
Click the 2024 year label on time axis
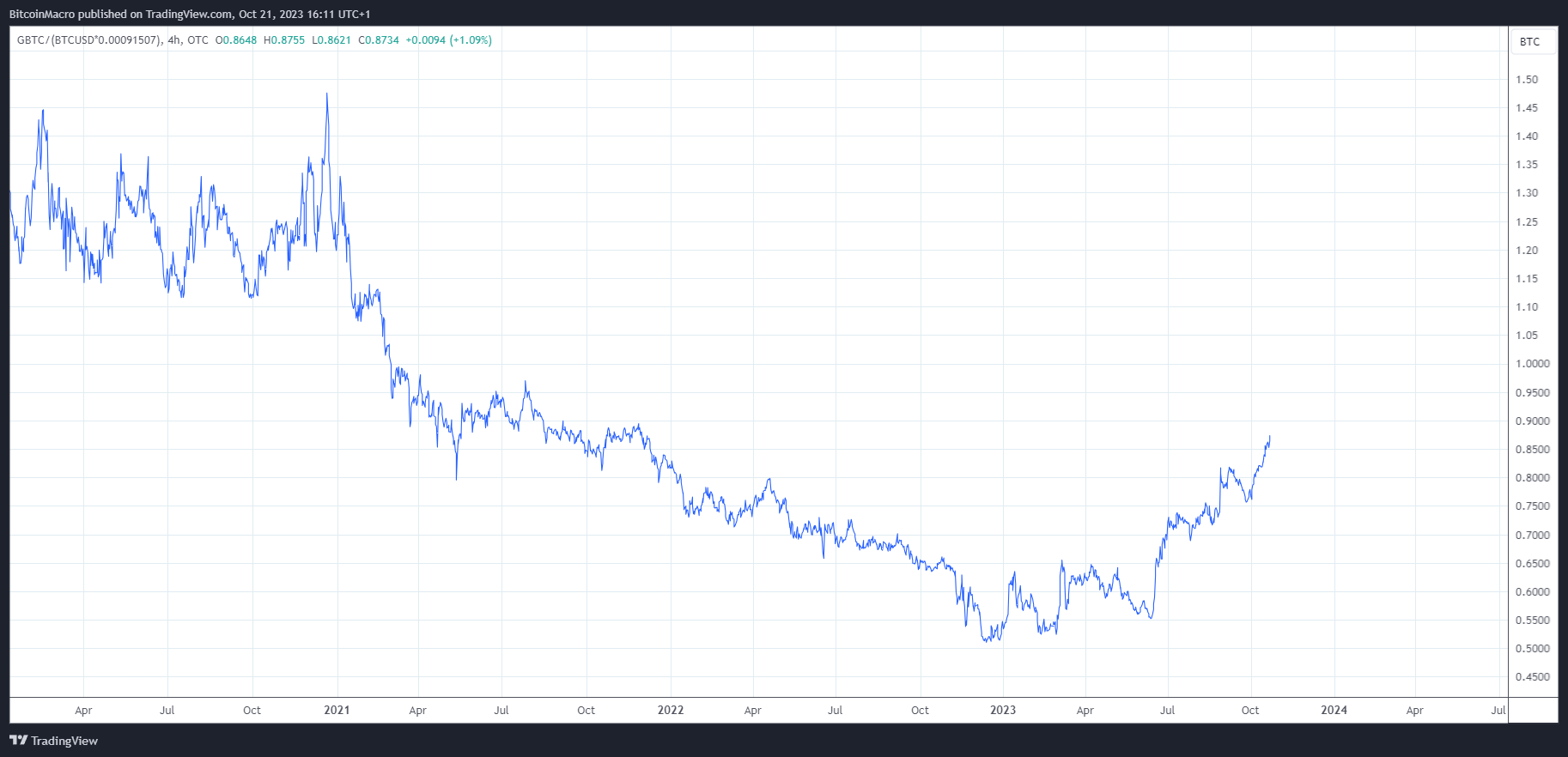click(x=1334, y=710)
